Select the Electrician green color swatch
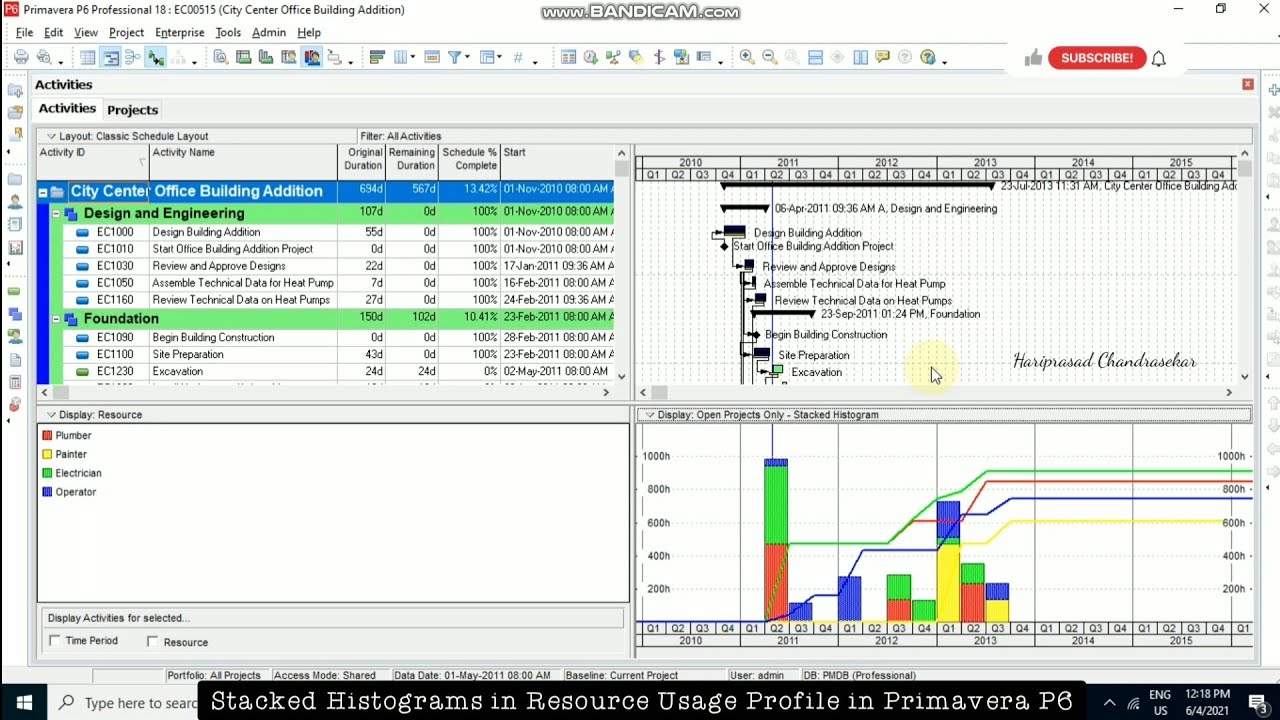Viewport: 1280px width, 720px height. (47, 474)
